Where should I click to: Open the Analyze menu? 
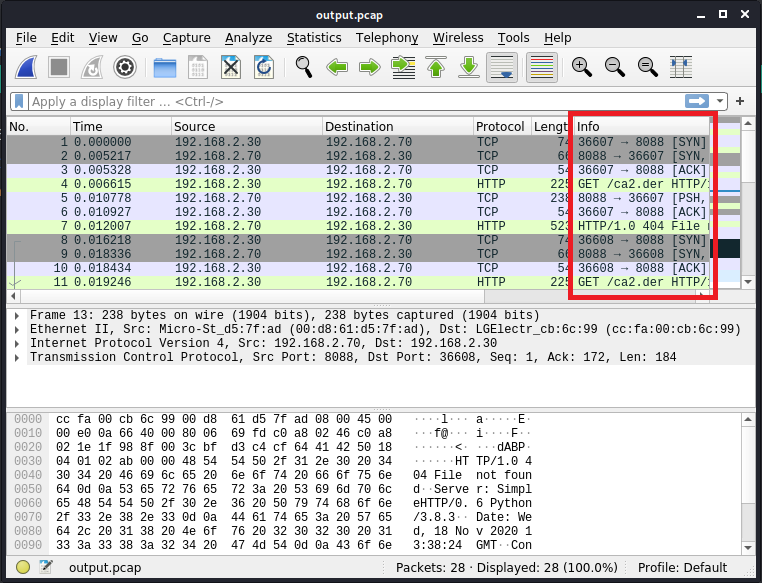point(248,37)
